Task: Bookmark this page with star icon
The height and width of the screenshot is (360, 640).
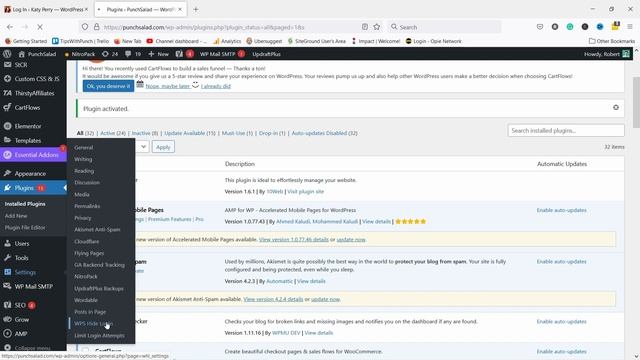Action: click(x=377, y=27)
